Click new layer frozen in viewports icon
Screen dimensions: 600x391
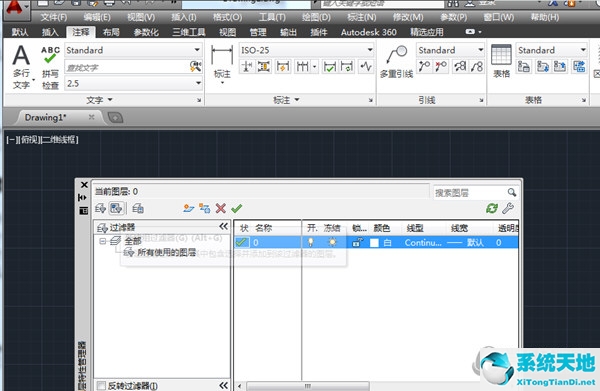205,209
